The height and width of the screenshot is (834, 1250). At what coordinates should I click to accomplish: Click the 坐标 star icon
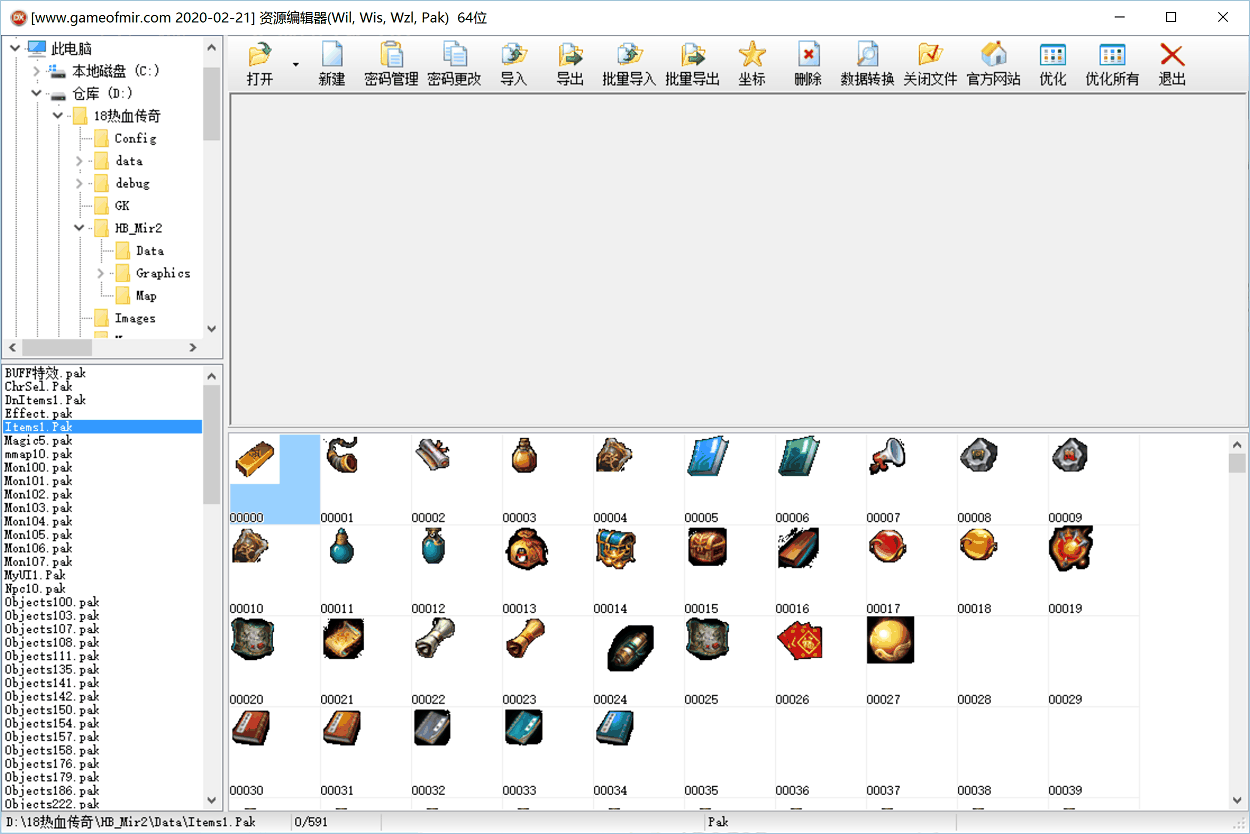752,64
